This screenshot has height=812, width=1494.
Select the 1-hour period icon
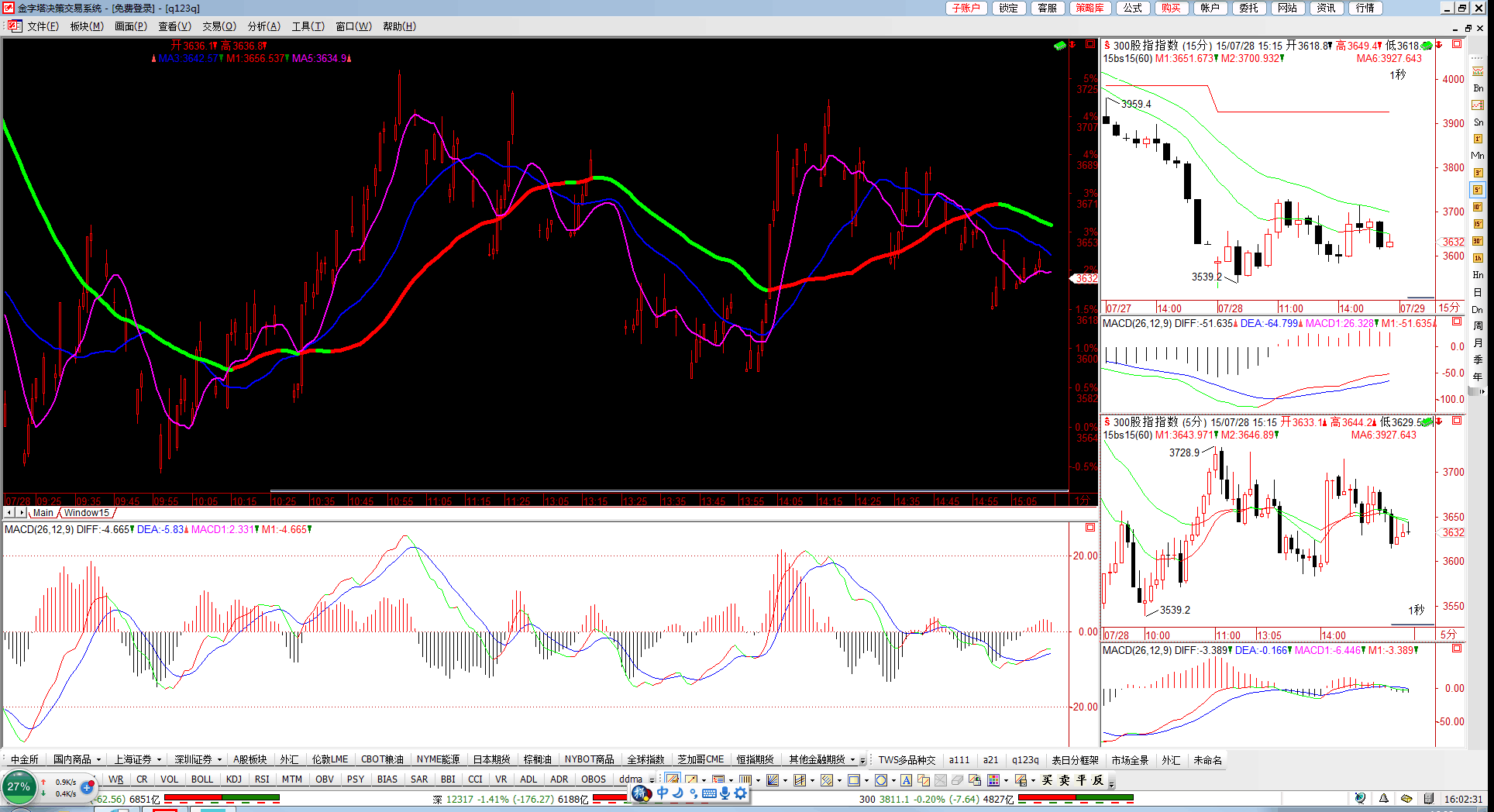click(x=1478, y=258)
